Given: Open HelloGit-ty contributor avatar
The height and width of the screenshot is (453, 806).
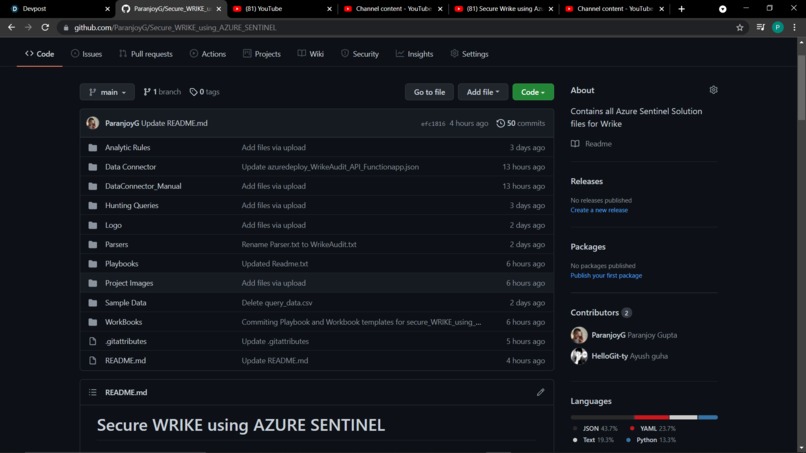Looking at the screenshot, I should (x=579, y=356).
